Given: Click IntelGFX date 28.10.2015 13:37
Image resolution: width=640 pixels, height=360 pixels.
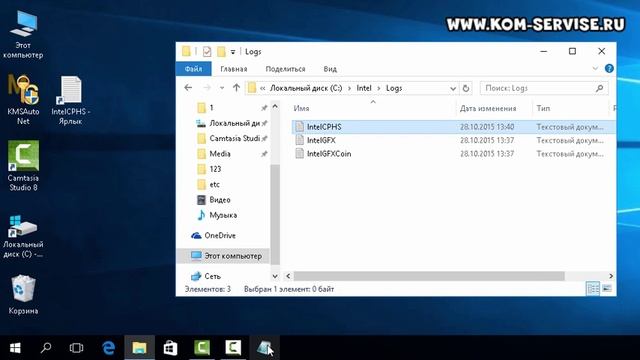Looking at the screenshot, I should pos(487,140).
